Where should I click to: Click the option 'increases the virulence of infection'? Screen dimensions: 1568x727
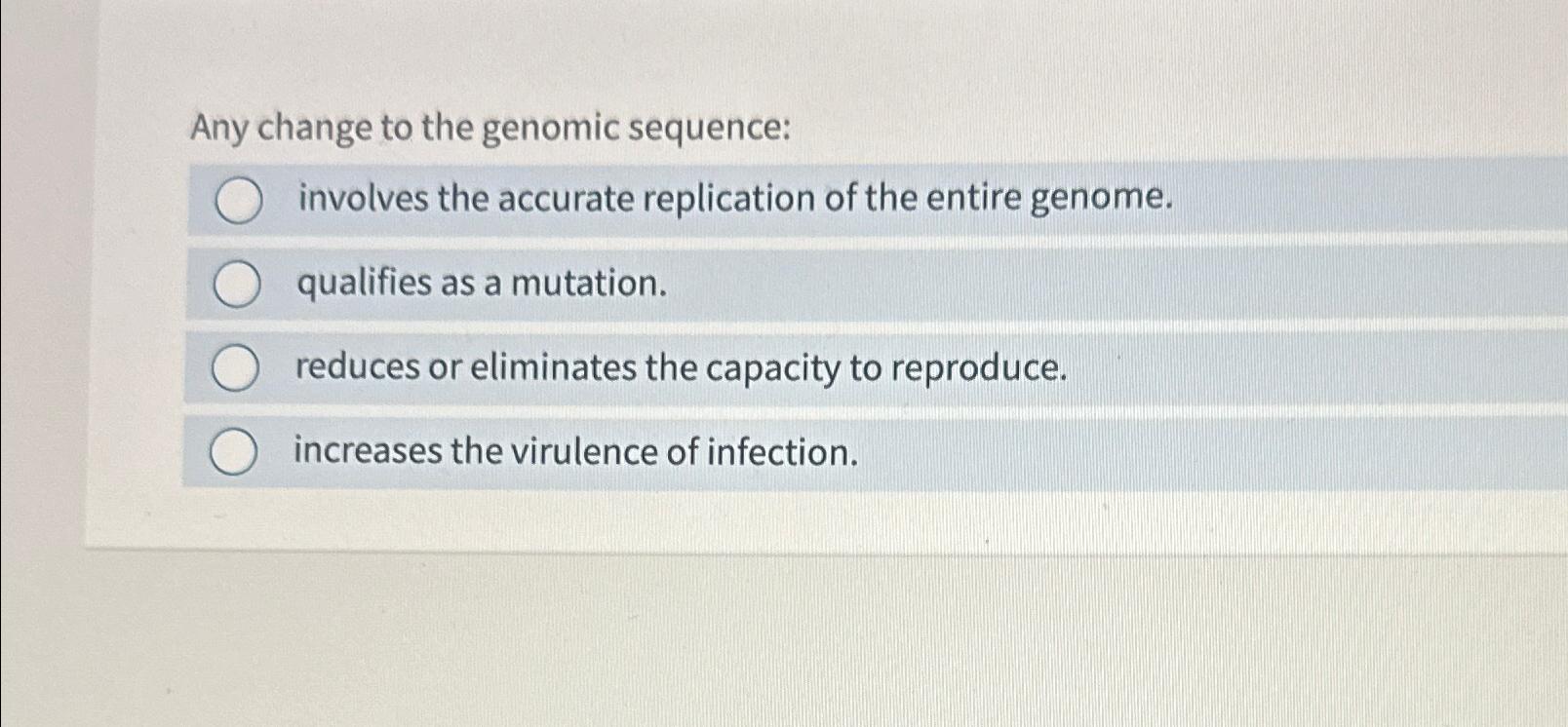click(x=575, y=451)
